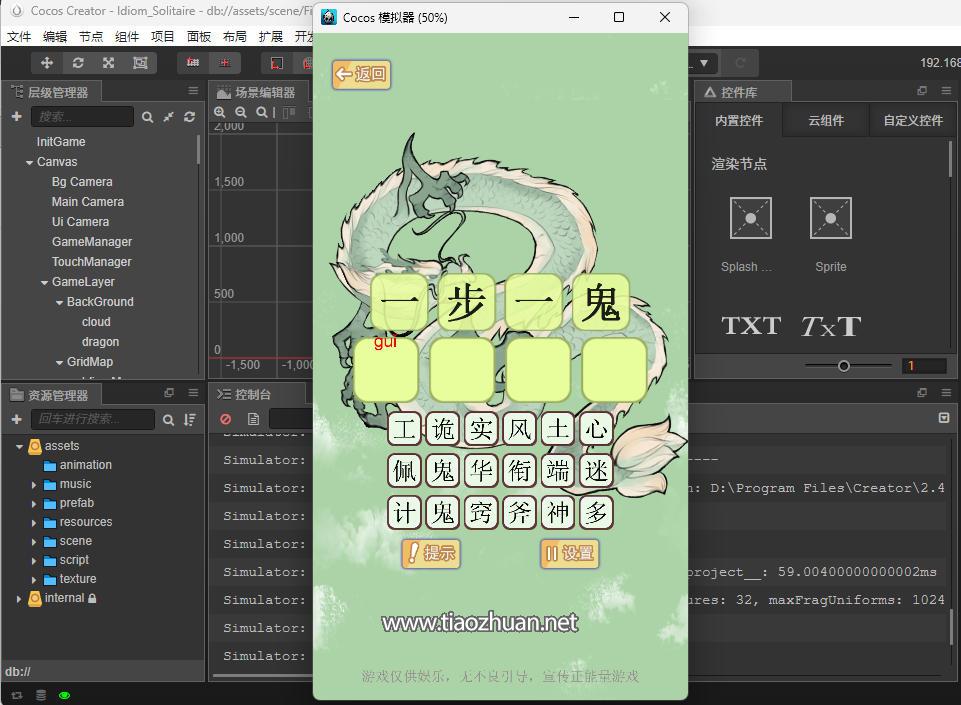Click the red corner-square toolbar icon

pyautogui.click(x=277, y=63)
